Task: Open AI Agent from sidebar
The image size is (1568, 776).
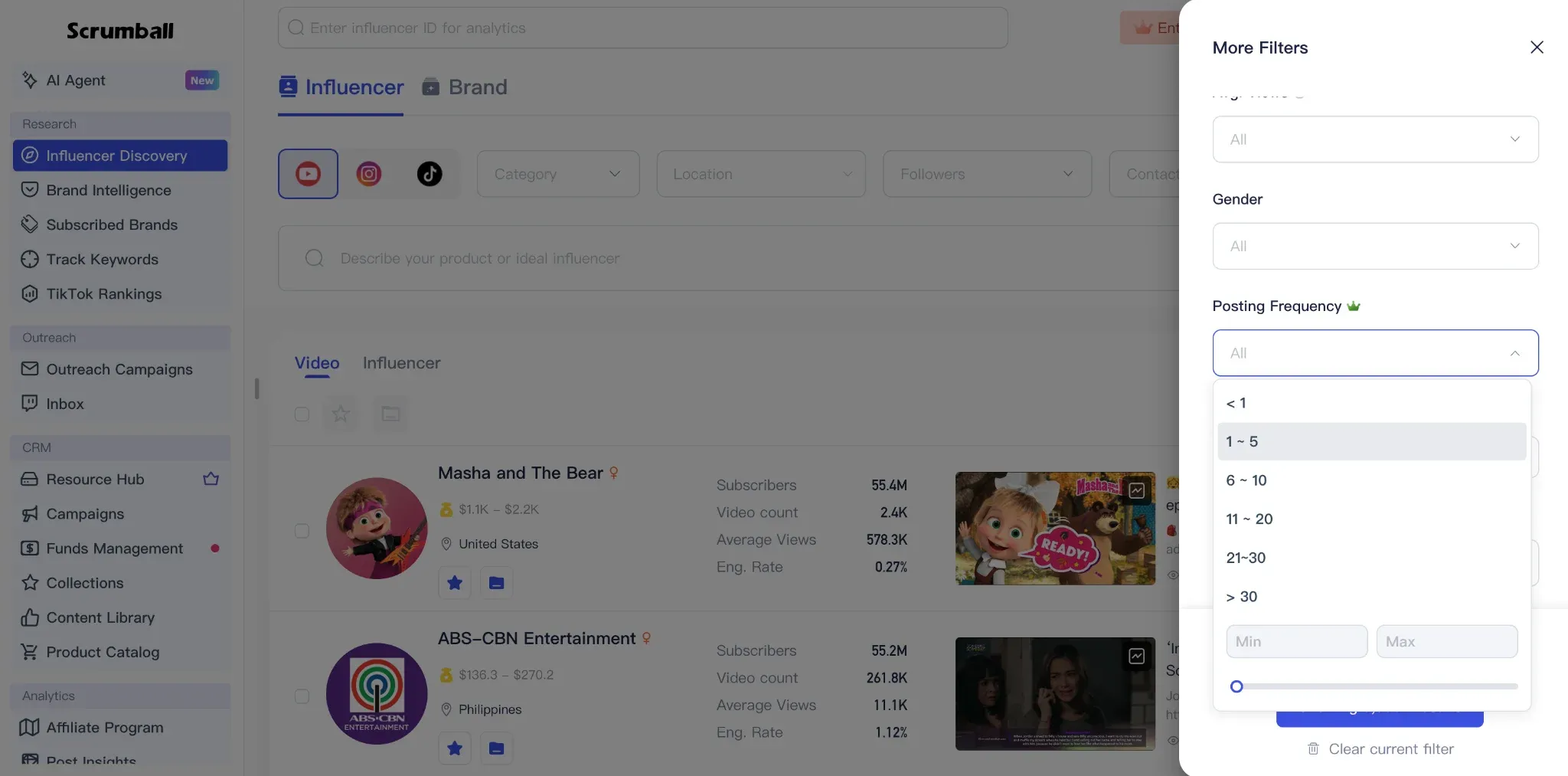Action: tap(120, 80)
